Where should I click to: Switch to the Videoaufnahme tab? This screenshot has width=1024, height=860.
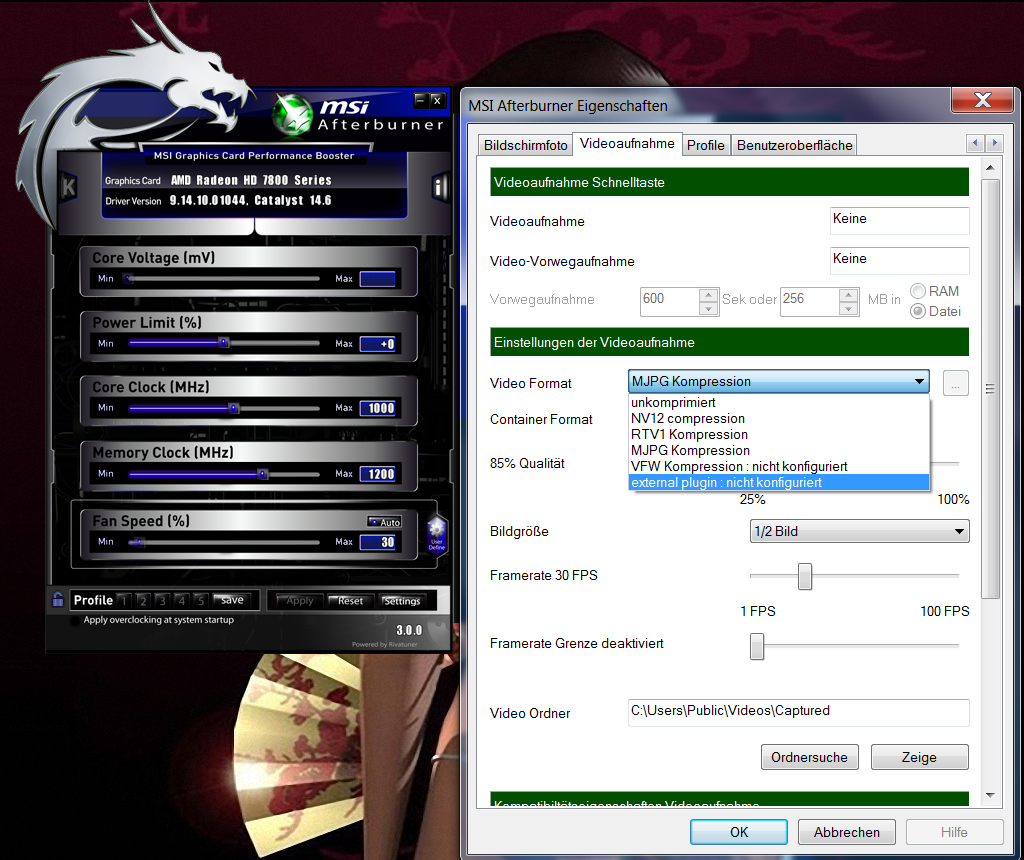pyautogui.click(x=627, y=144)
